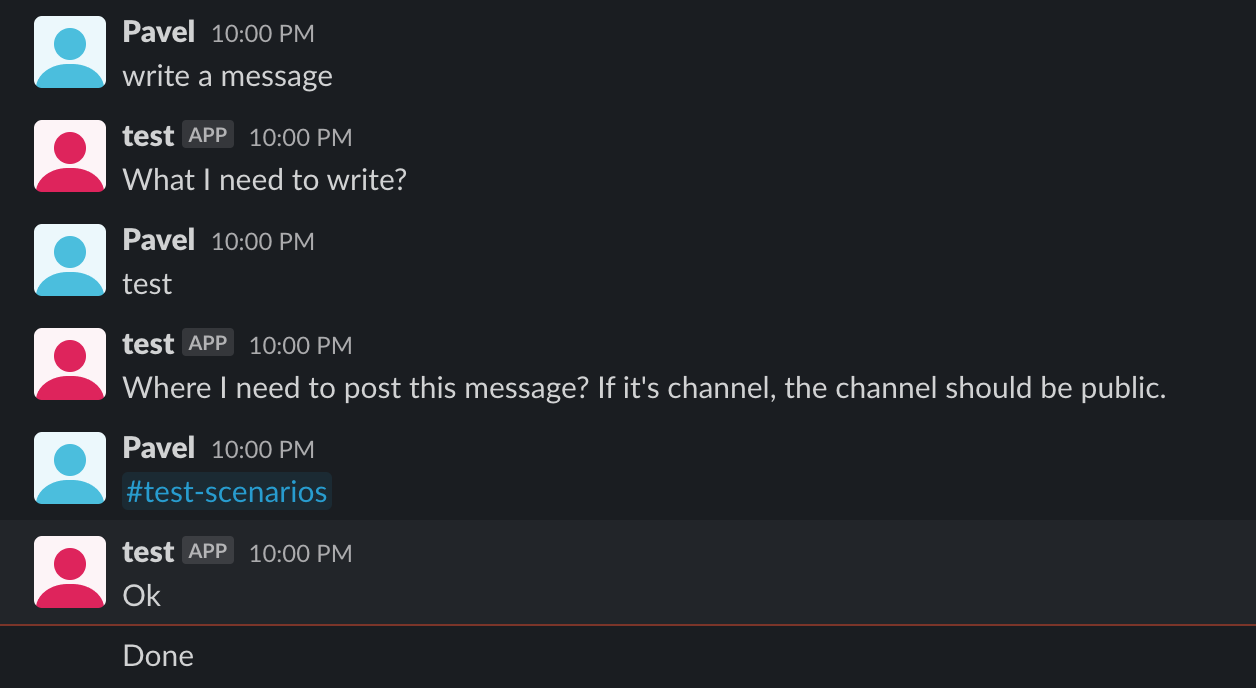Screen dimensions: 1256x688
Task: Open Pavel's profile from name above "write a message"
Action: point(159,32)
